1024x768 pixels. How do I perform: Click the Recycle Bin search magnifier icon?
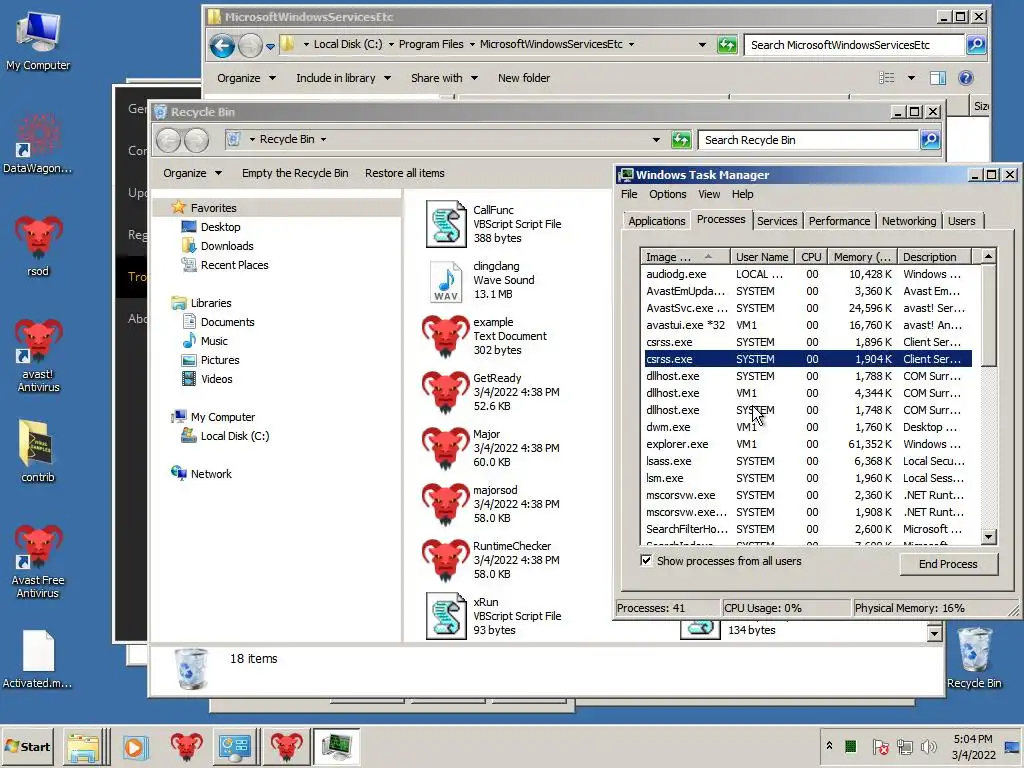point(930,140)
